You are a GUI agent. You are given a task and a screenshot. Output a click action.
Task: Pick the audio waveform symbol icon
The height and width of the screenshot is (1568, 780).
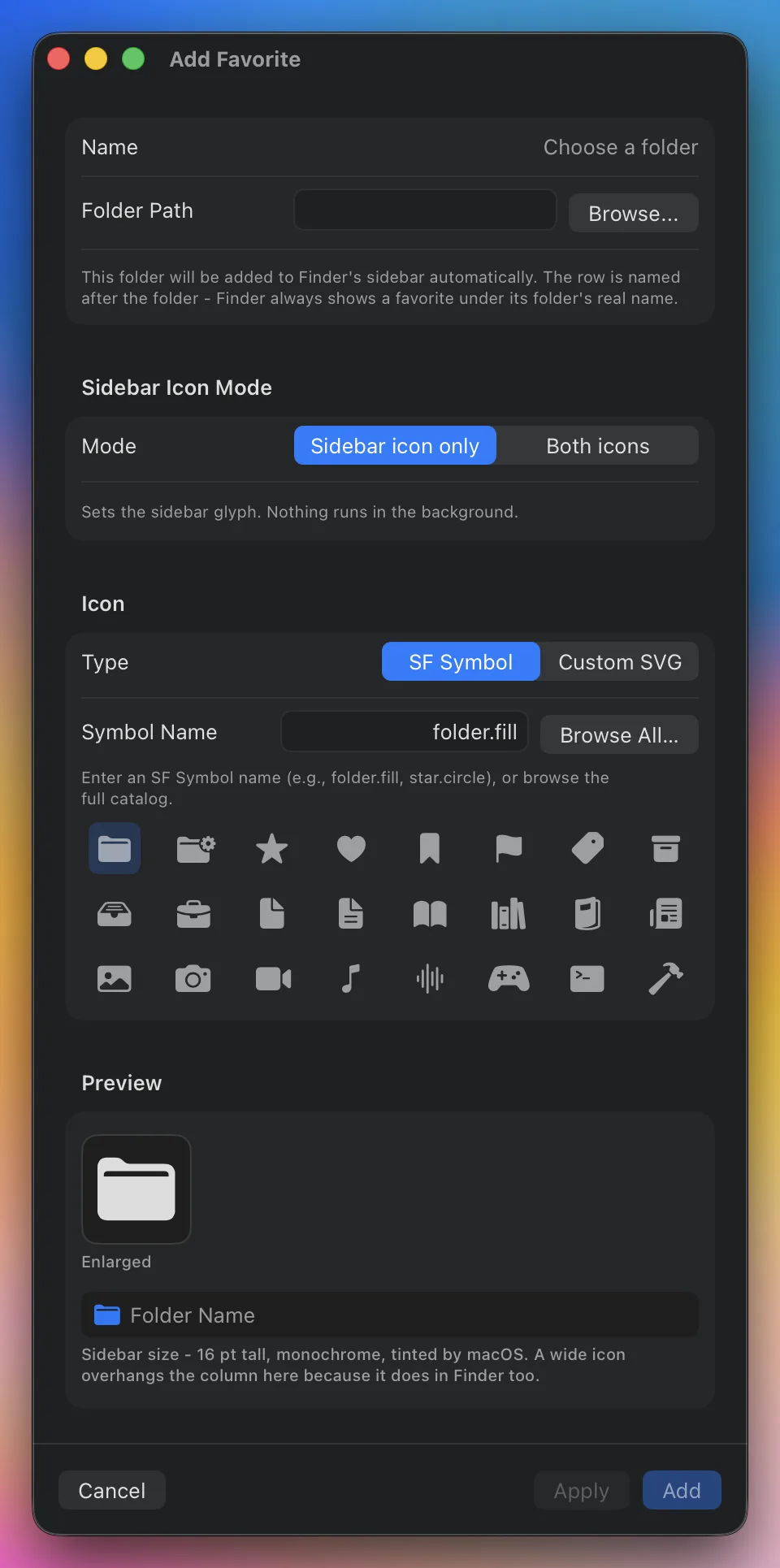[430, 979]
